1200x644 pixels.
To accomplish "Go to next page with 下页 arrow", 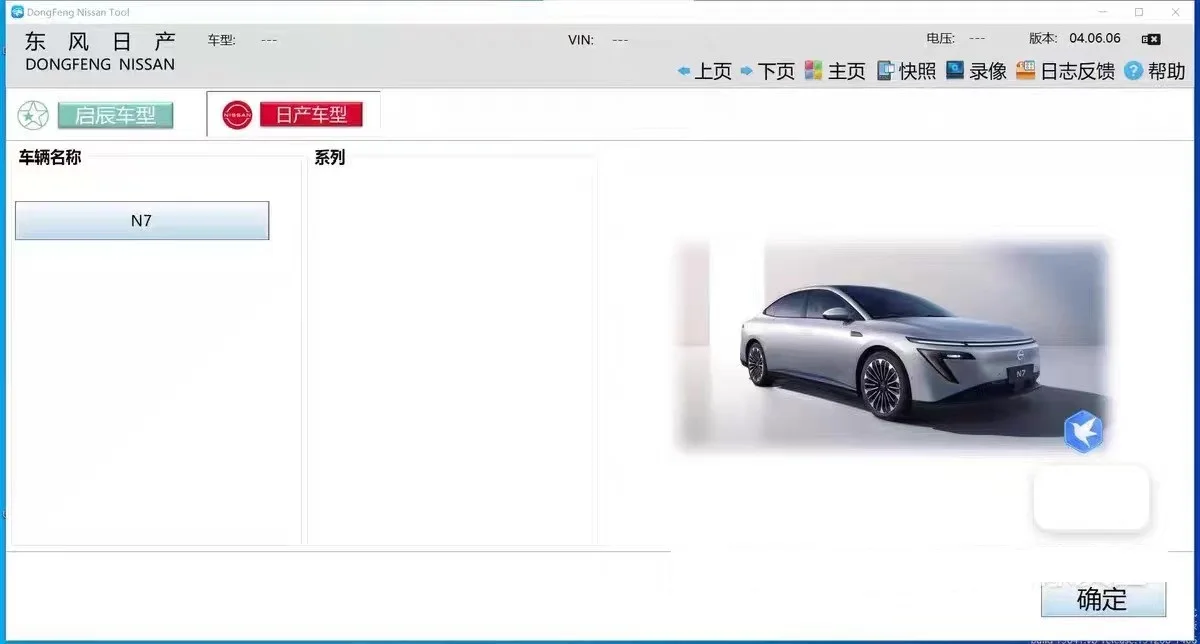I will (767, 71).
